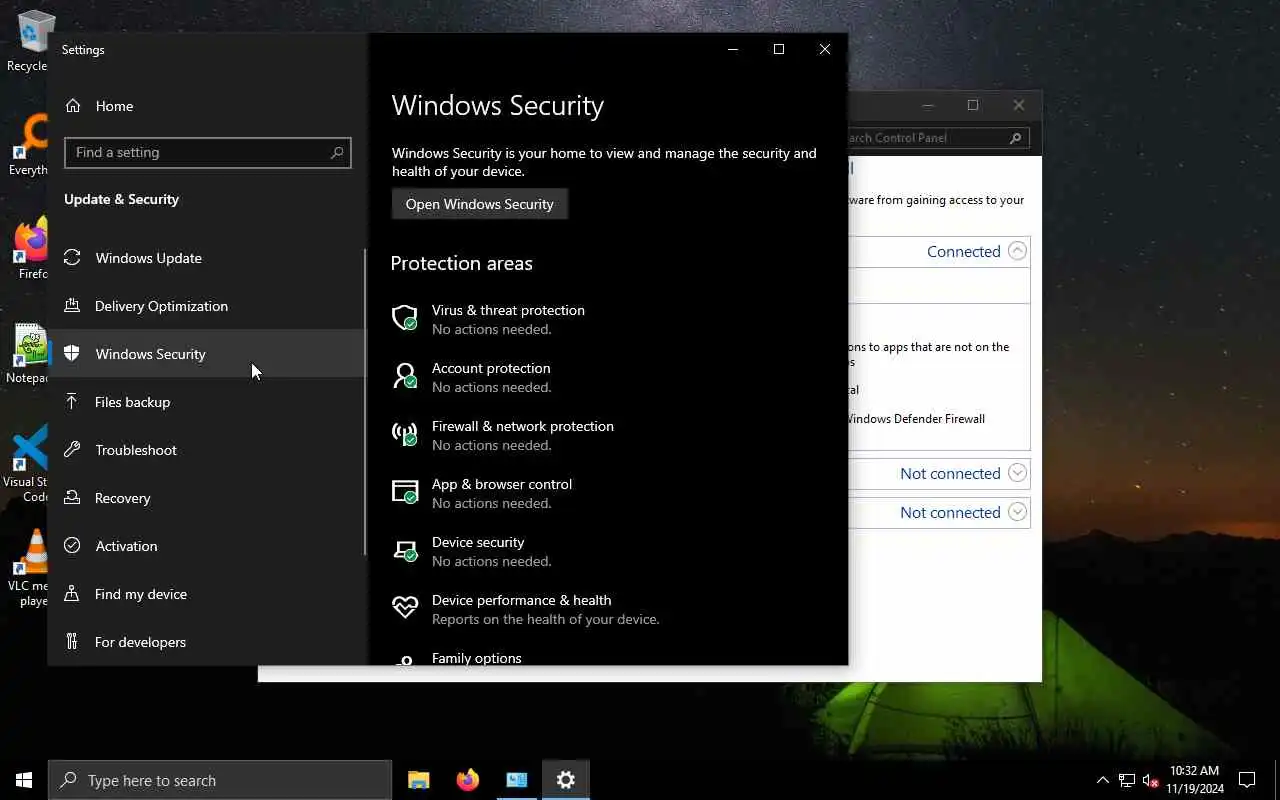Click the Device security laptop icon

(x=405, y=550)
